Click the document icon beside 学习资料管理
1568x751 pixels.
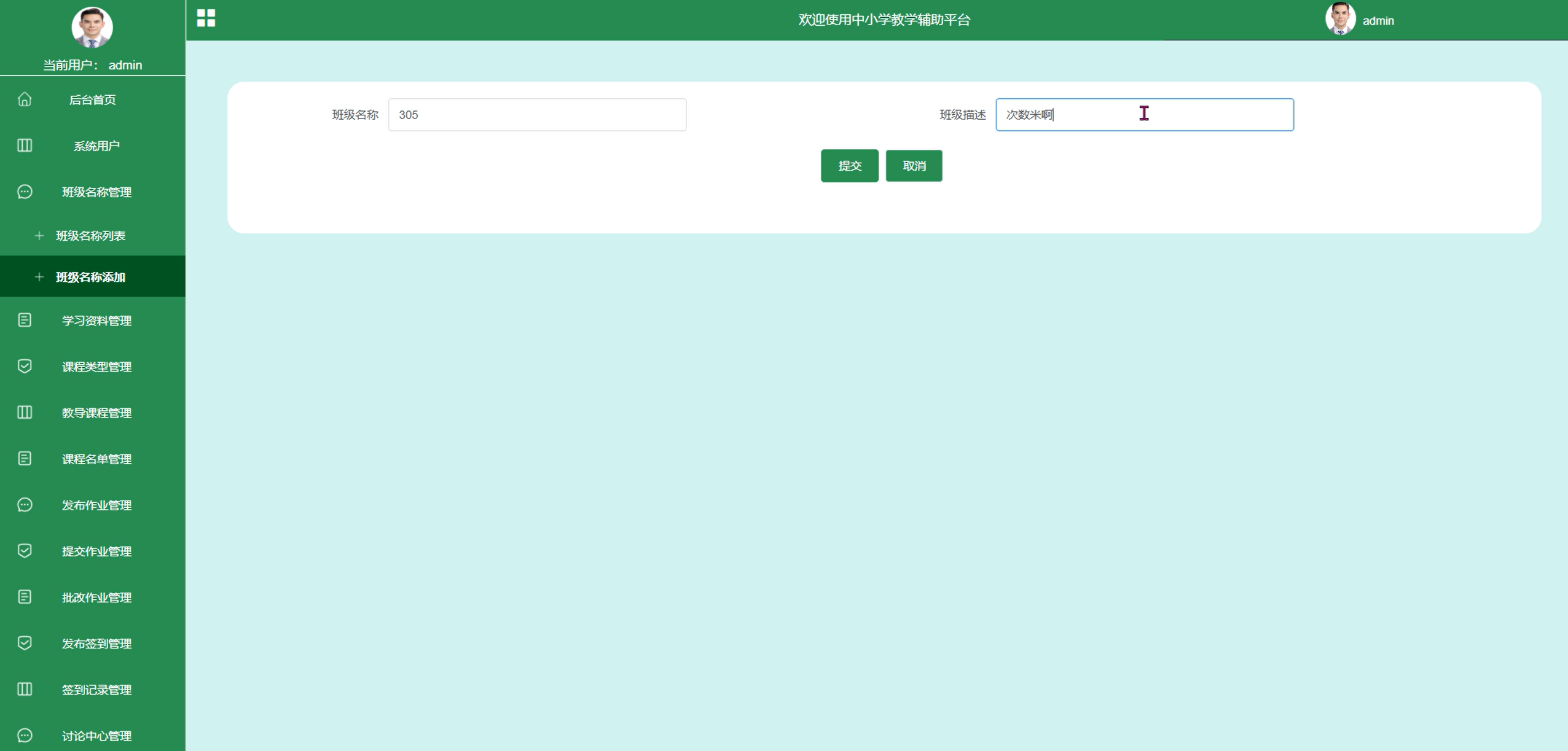click(25, 320)
